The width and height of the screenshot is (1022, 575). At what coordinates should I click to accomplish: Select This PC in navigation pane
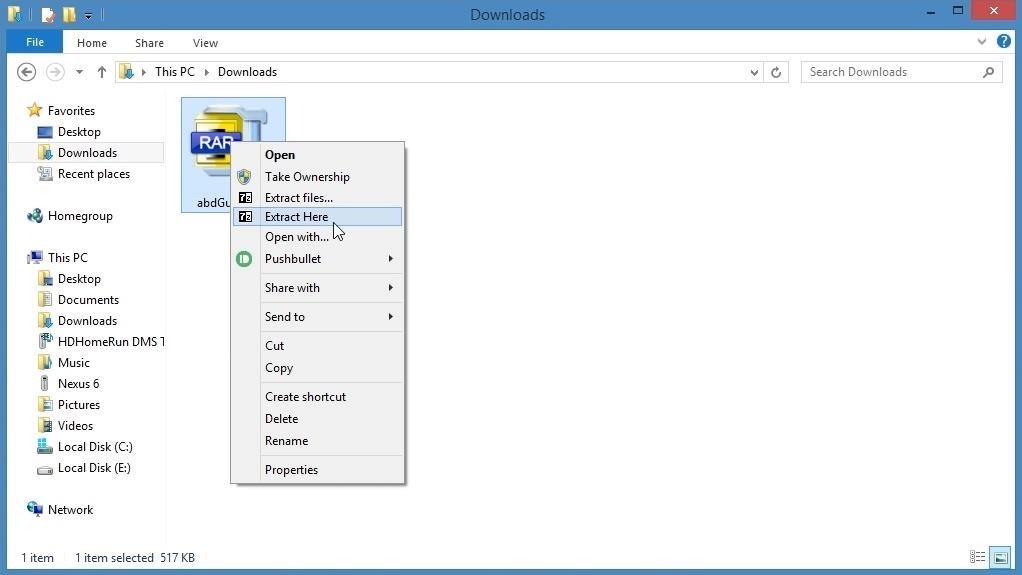point(67,258)
